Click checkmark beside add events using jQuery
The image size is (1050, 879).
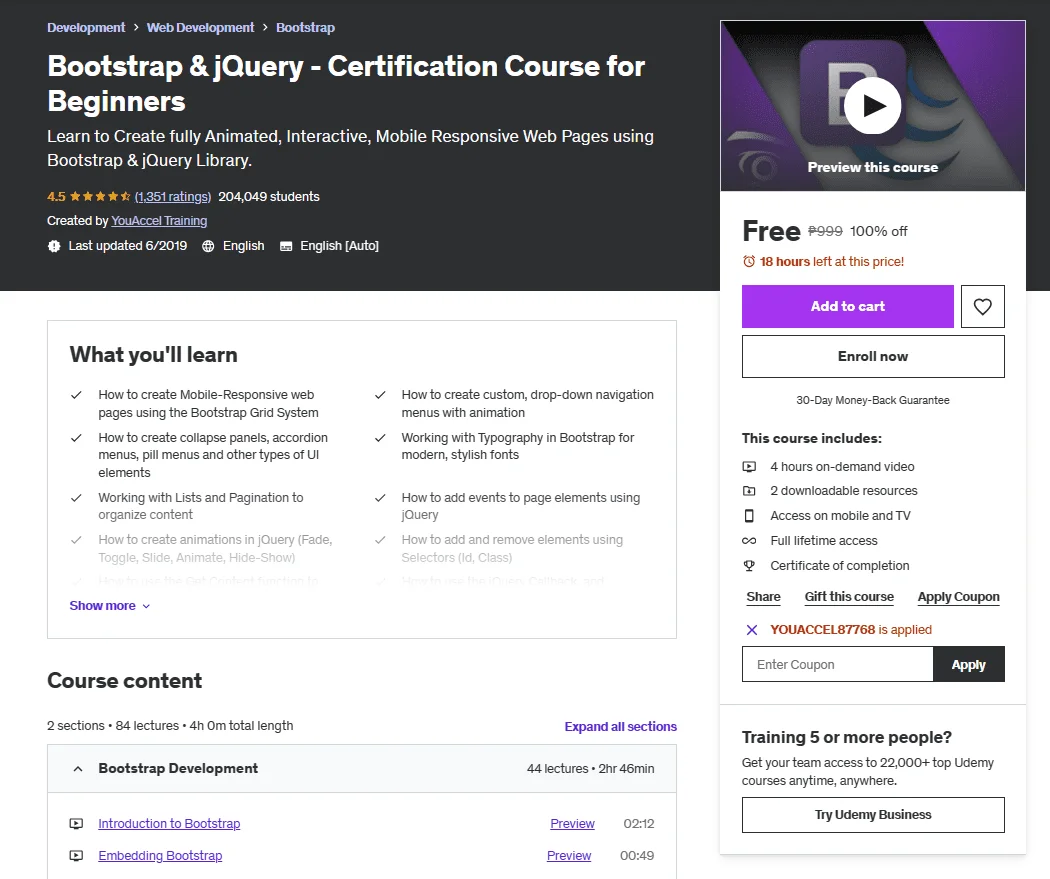[x=380, y=498]
